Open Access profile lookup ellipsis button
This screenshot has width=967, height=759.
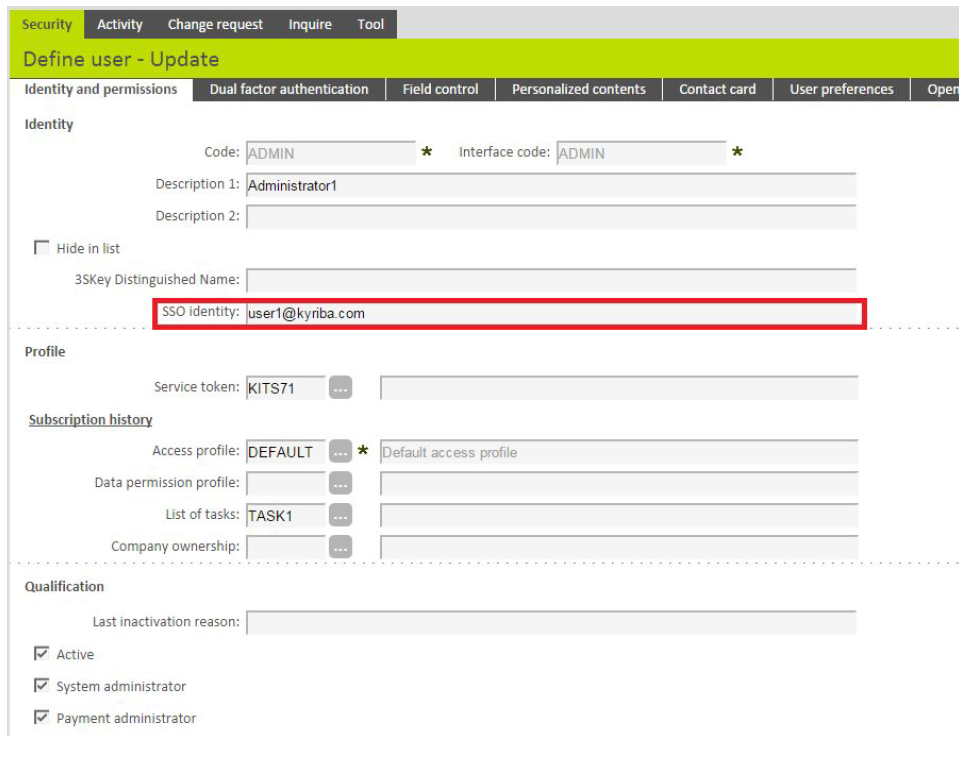point(341,452)
